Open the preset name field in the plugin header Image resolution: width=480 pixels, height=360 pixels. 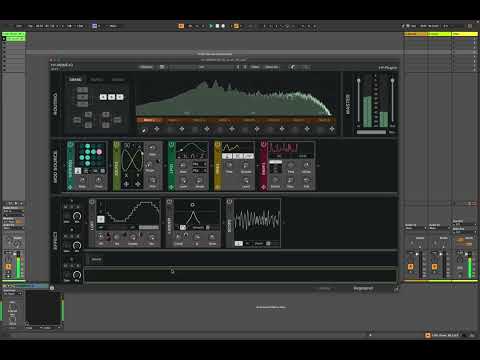click(202, 67)
